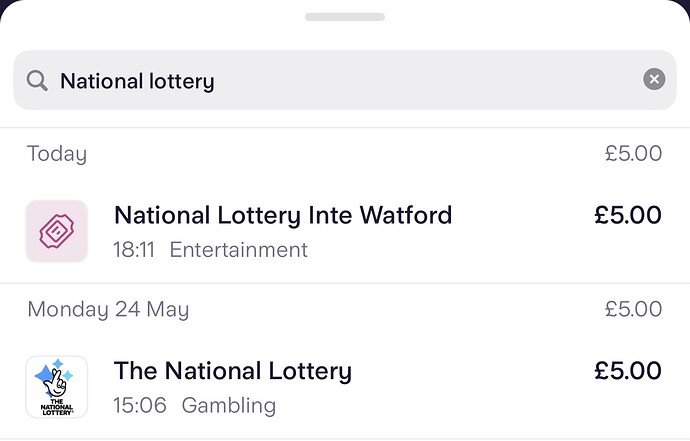Click the Monday 24 May section header
The image size is (690, 441).
click(108, 309)
